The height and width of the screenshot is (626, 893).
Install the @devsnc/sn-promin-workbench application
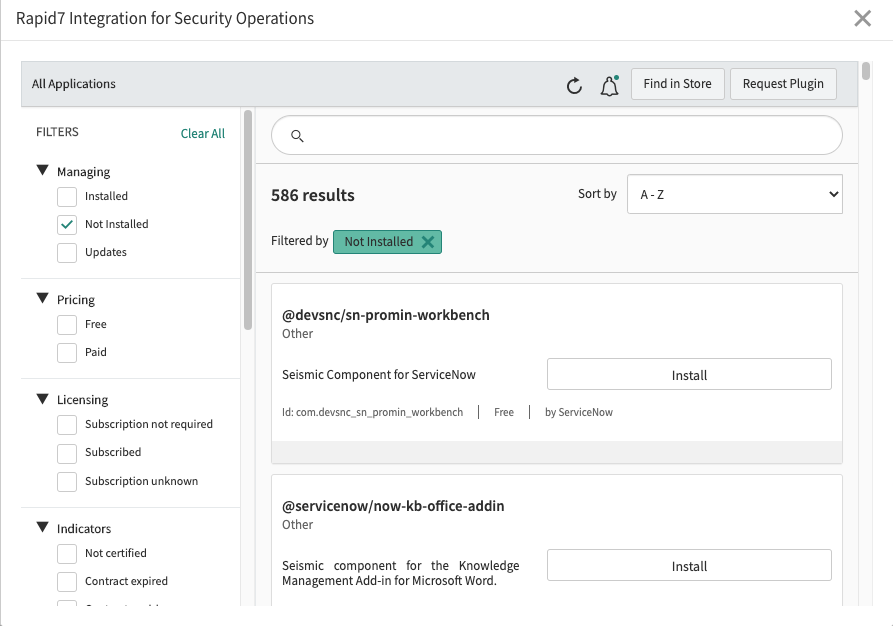point(689,374)
